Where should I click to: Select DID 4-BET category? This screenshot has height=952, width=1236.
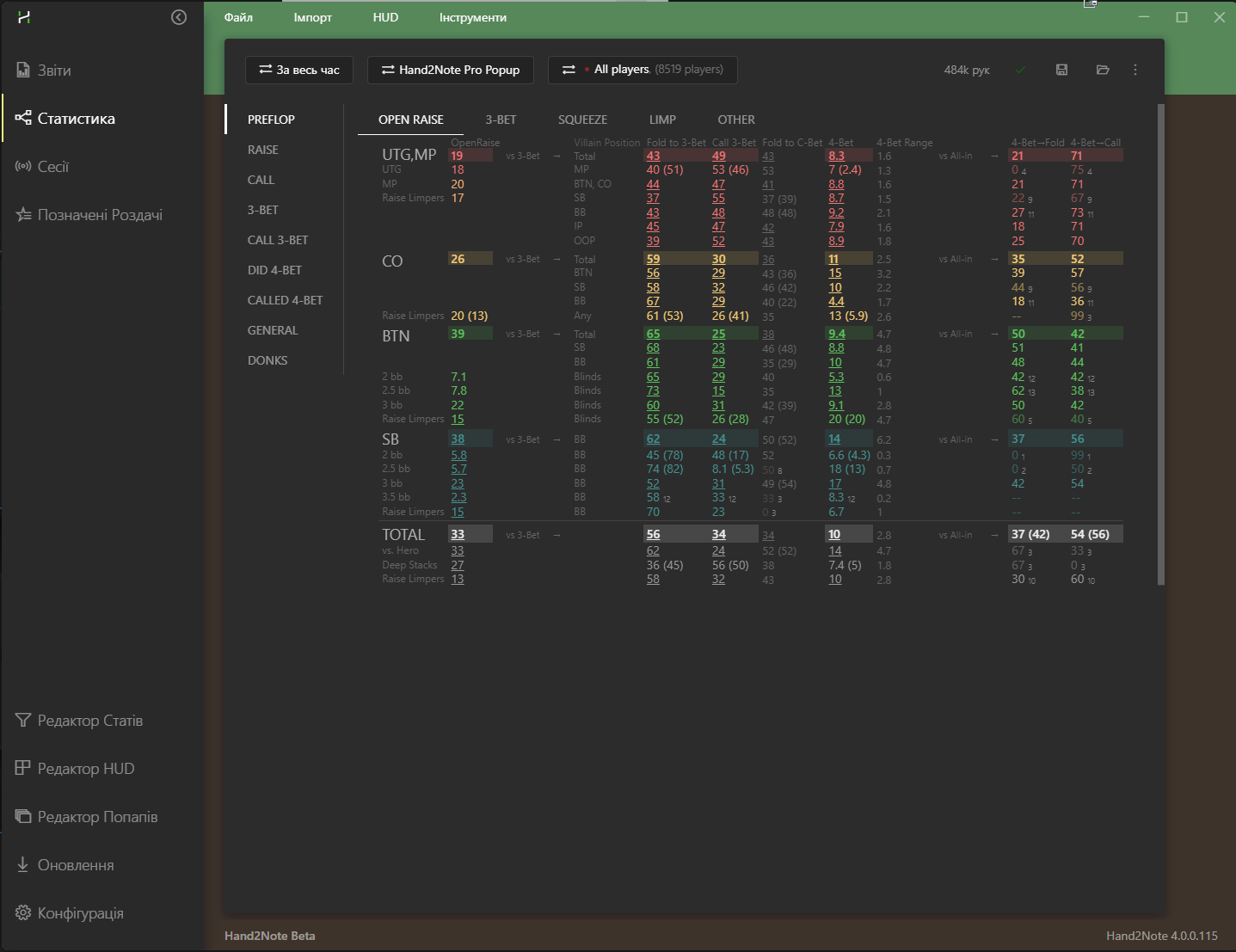point(274,270)
